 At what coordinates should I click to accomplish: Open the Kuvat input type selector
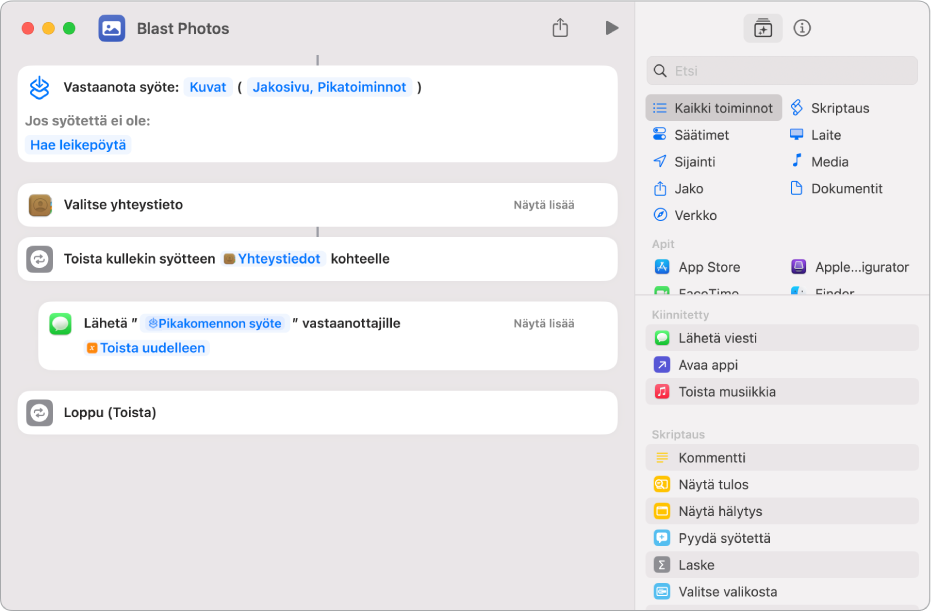[x=208, y=87]
